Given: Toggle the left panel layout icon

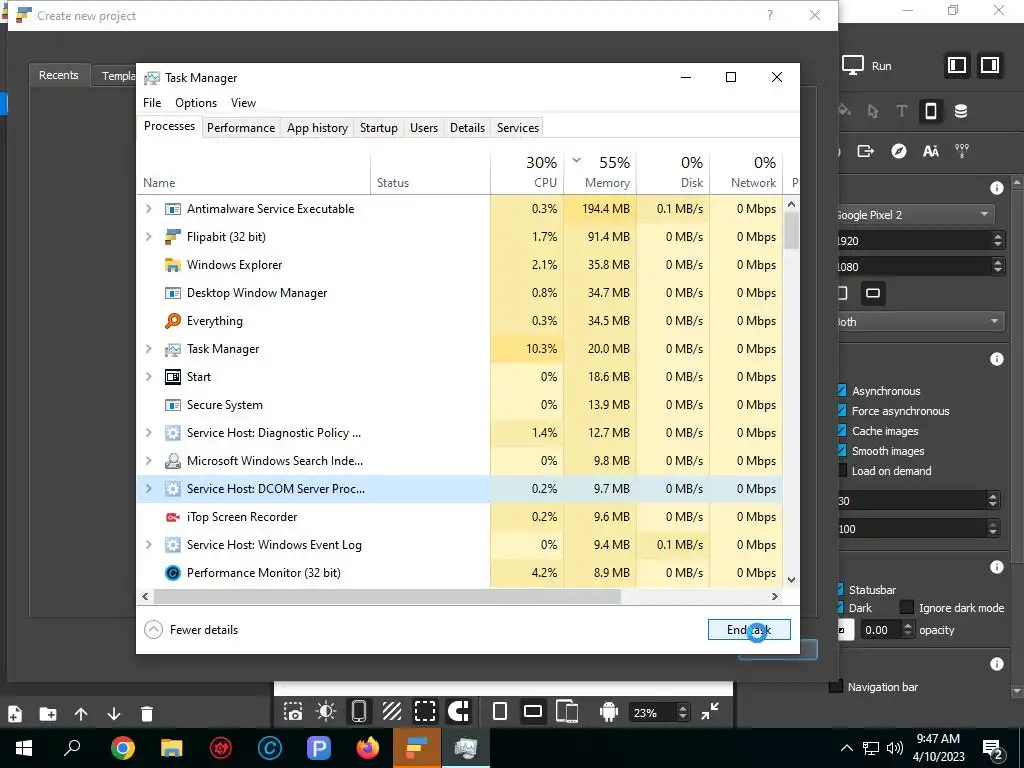Looking at the screenshot, I should point(957,65).
